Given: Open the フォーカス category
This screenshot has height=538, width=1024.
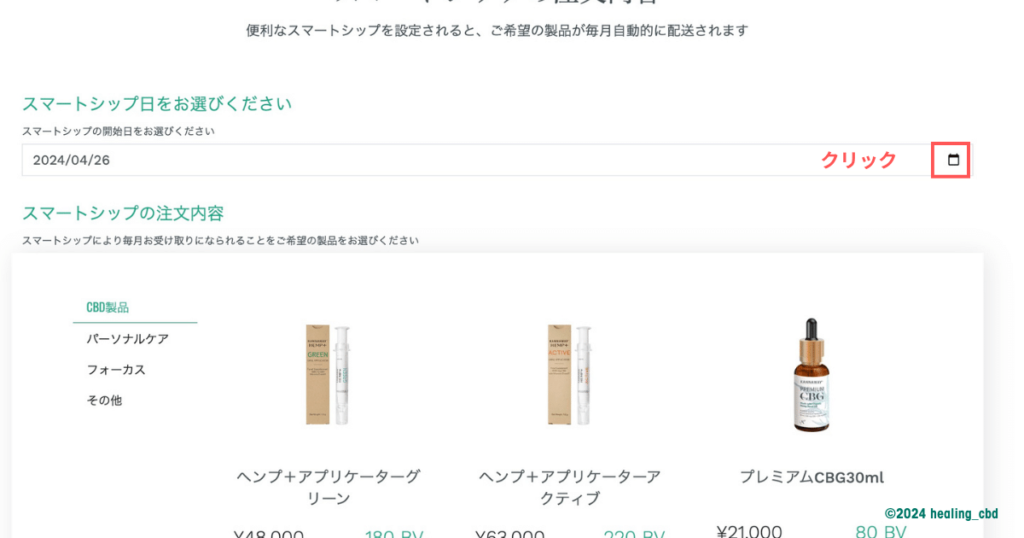Looking at the screenshot, I should [116, 370].
